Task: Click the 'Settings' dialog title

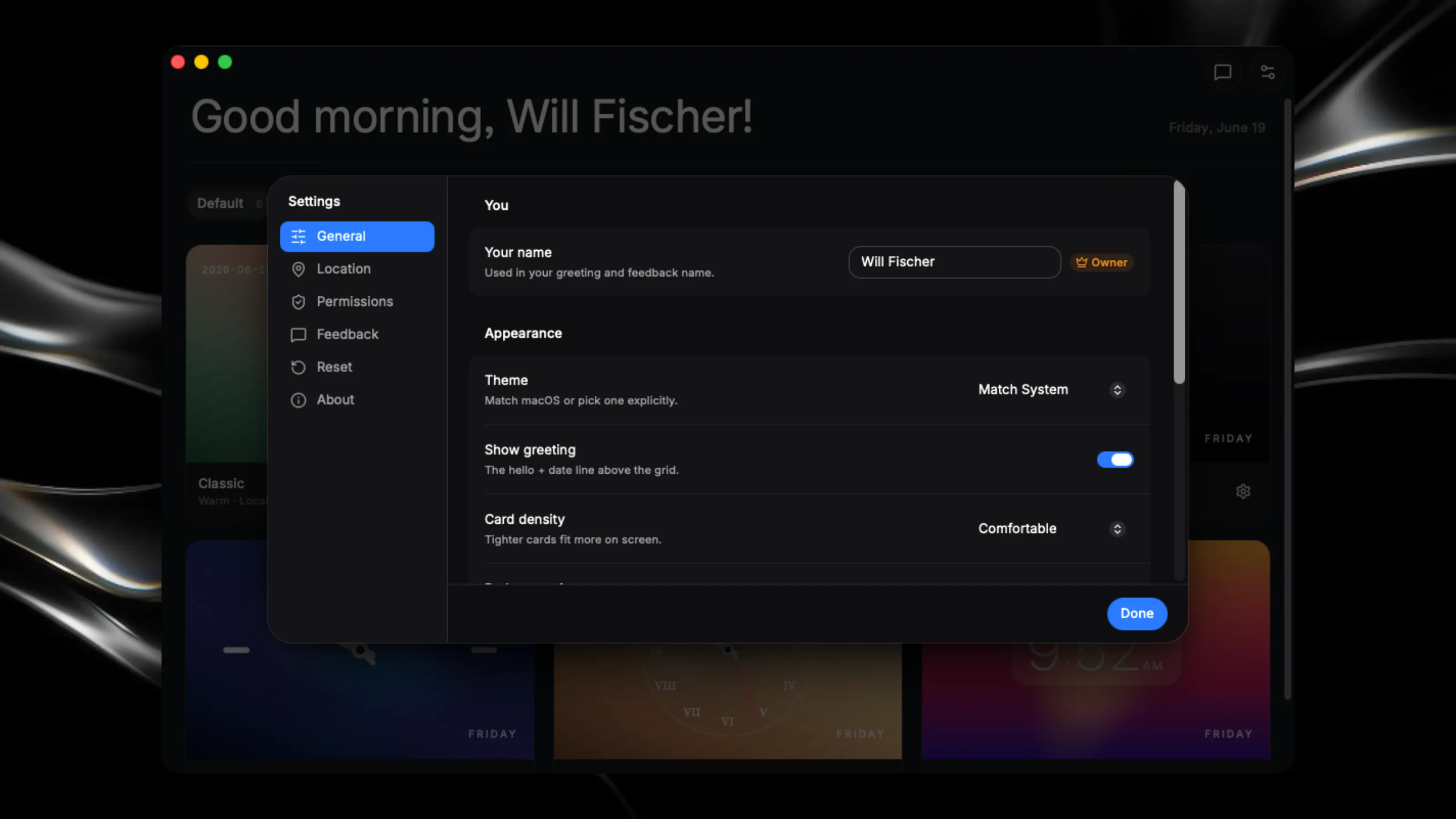Action: pyautogui.click(x=314, y=202)
